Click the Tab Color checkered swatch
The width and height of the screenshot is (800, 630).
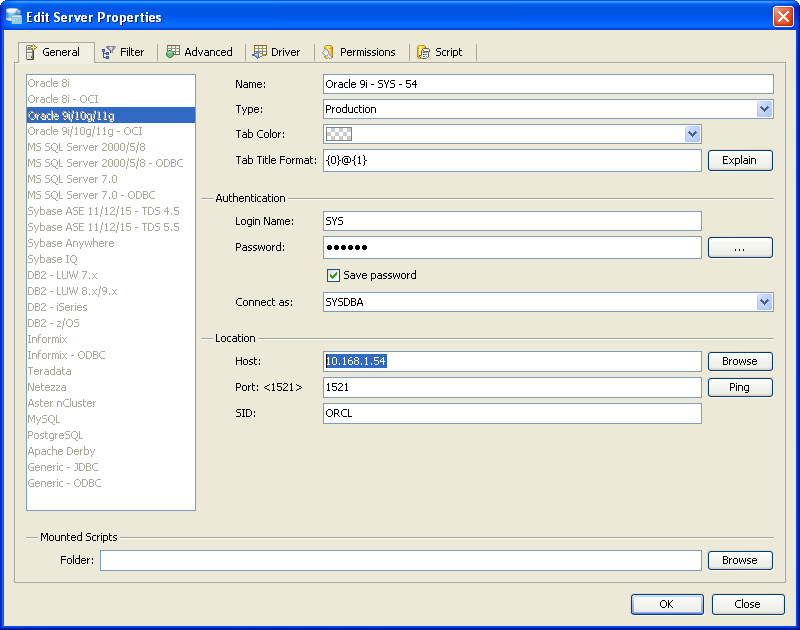pos(339,134)
